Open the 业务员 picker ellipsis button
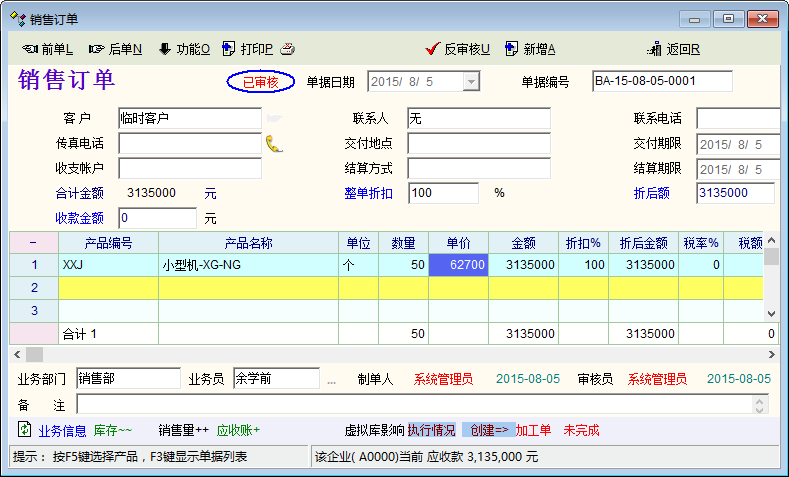 (332, 380)
